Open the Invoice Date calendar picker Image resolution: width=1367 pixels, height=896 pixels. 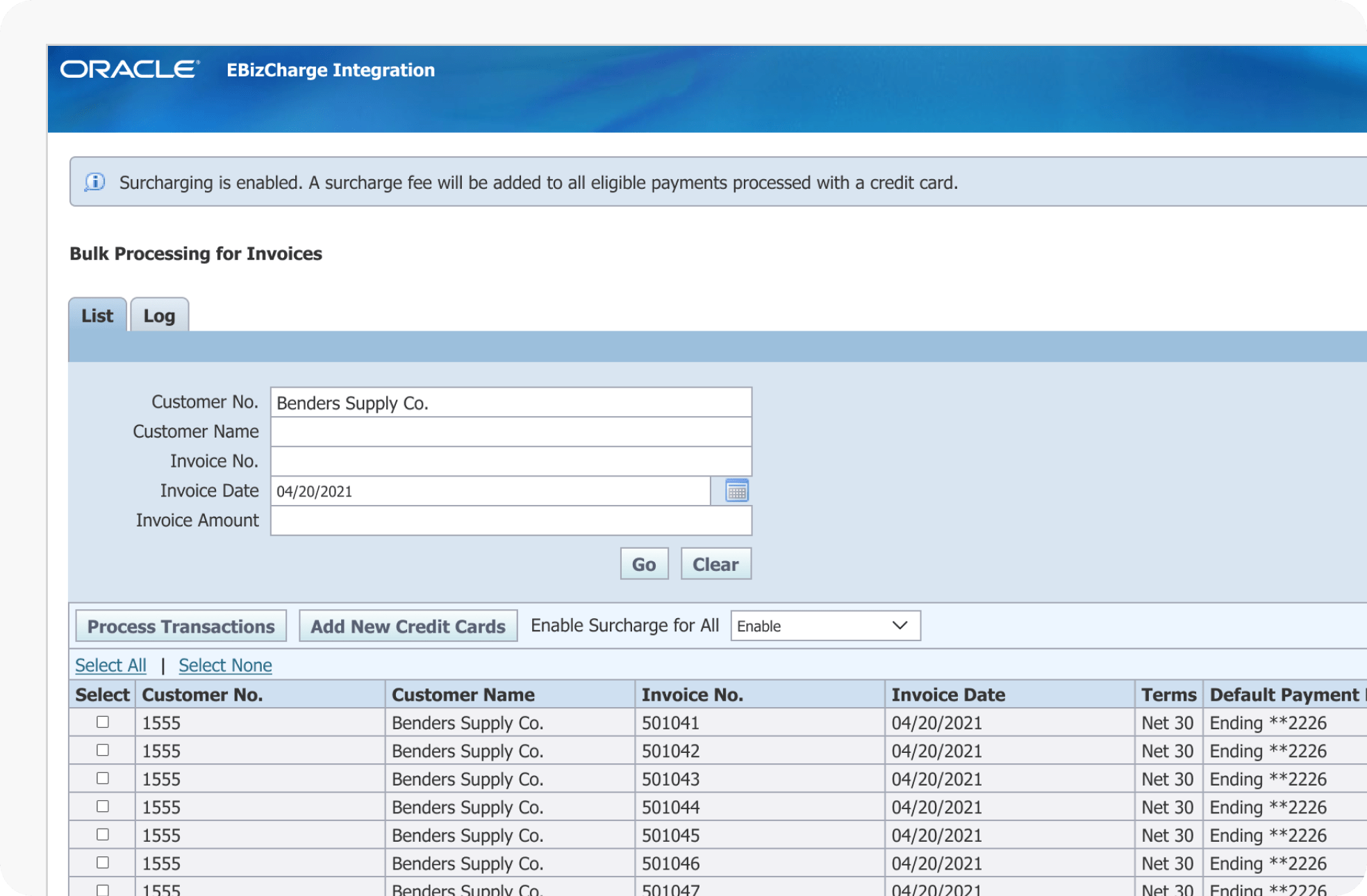[736, 490]
